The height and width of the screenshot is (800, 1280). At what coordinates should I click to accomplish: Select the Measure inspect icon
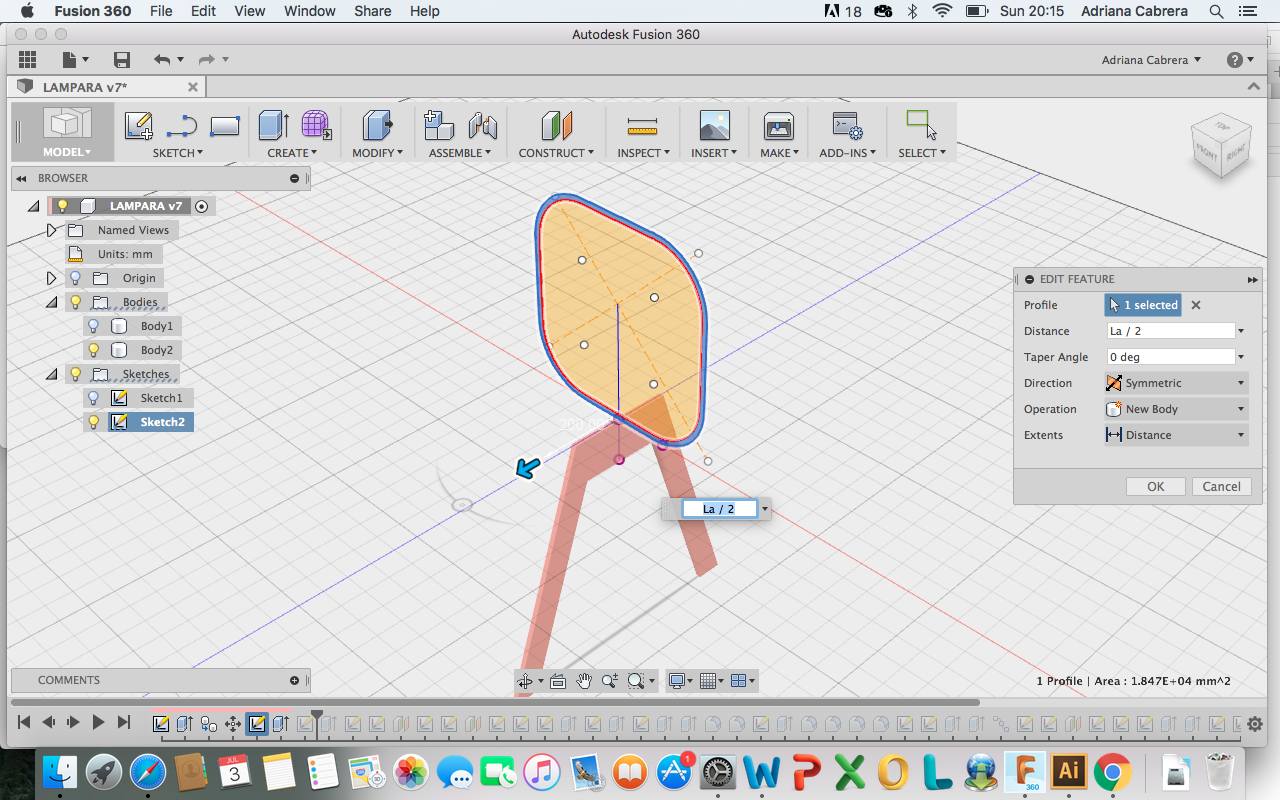pos(642,126)
